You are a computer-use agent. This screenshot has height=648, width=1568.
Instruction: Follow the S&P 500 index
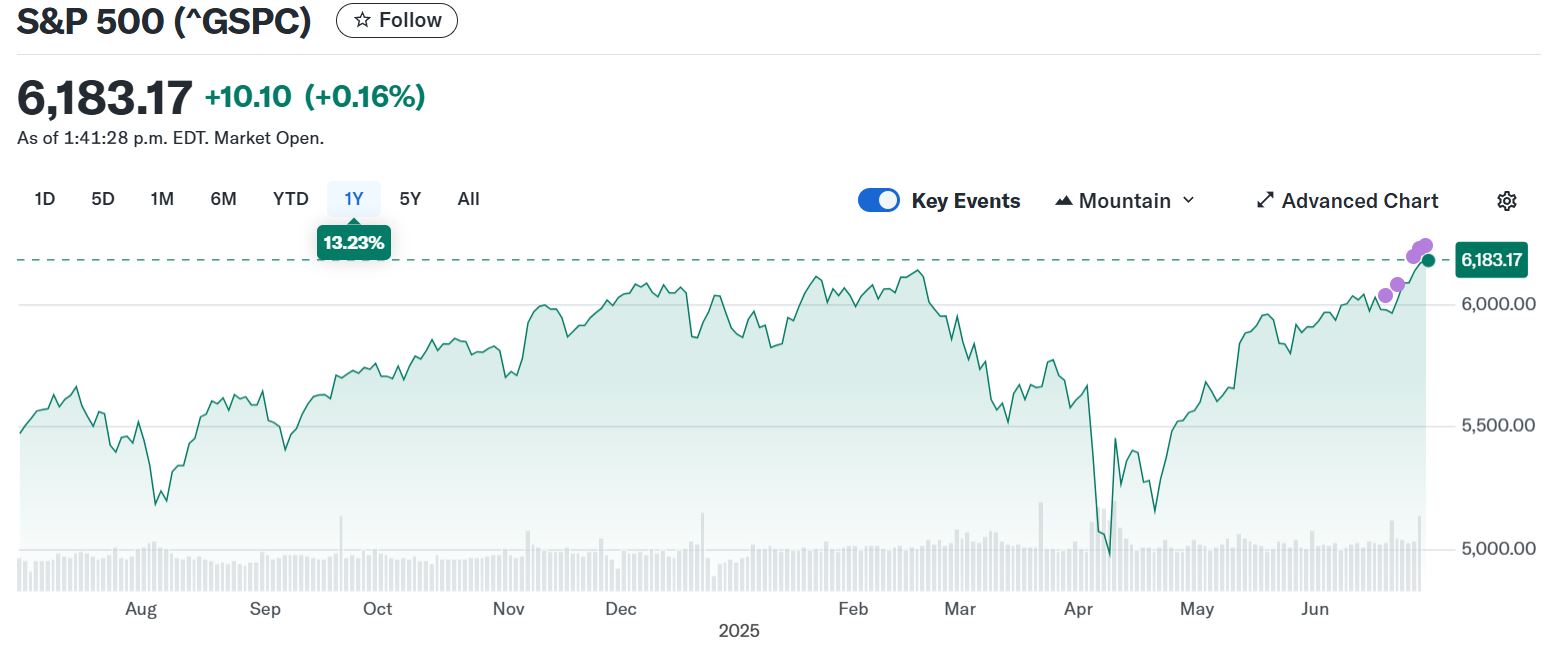[x=397, y=20]
